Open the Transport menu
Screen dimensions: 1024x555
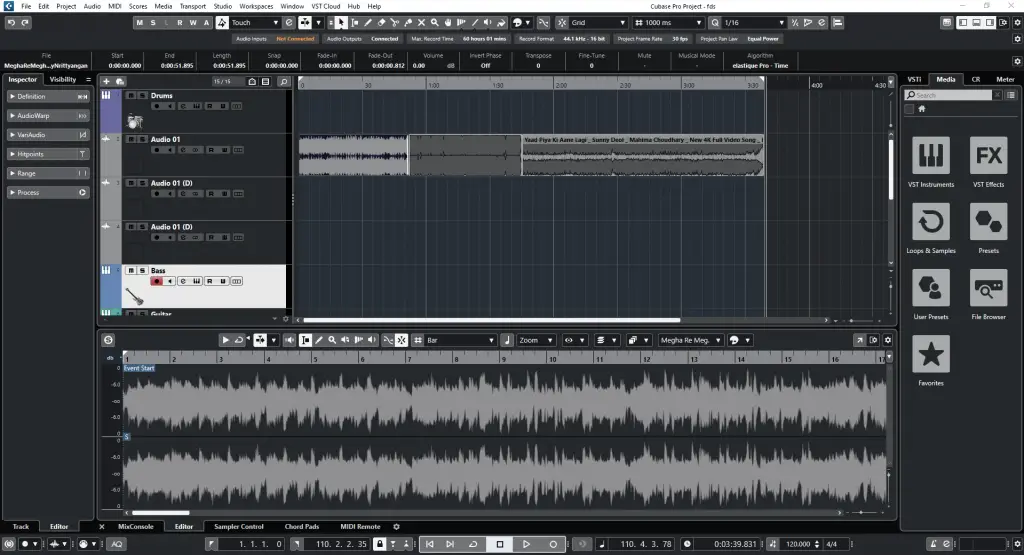click(x=192, y=6)
